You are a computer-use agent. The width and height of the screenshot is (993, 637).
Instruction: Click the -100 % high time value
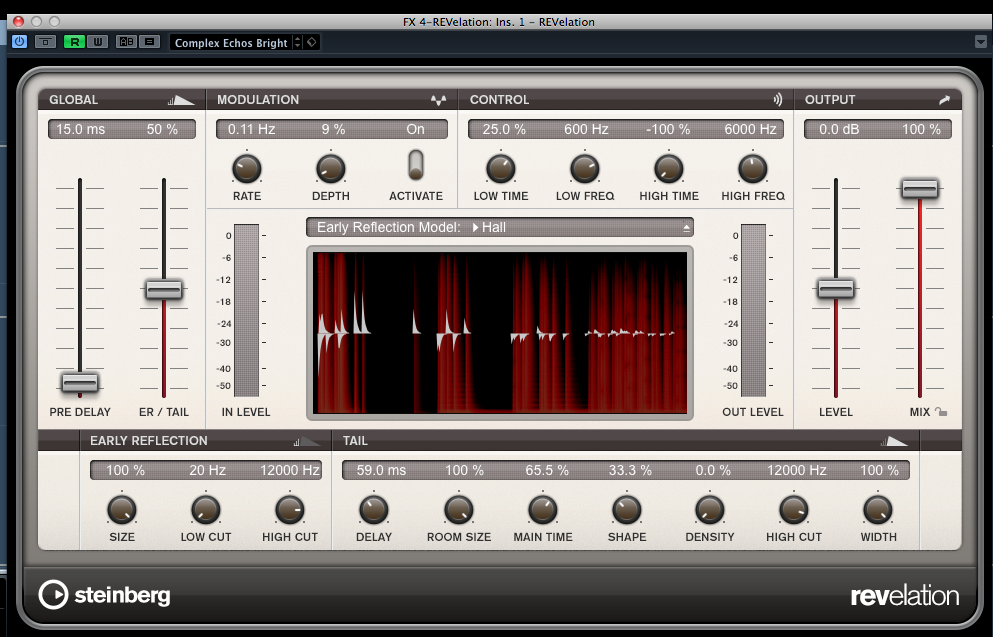pos(668,129)
